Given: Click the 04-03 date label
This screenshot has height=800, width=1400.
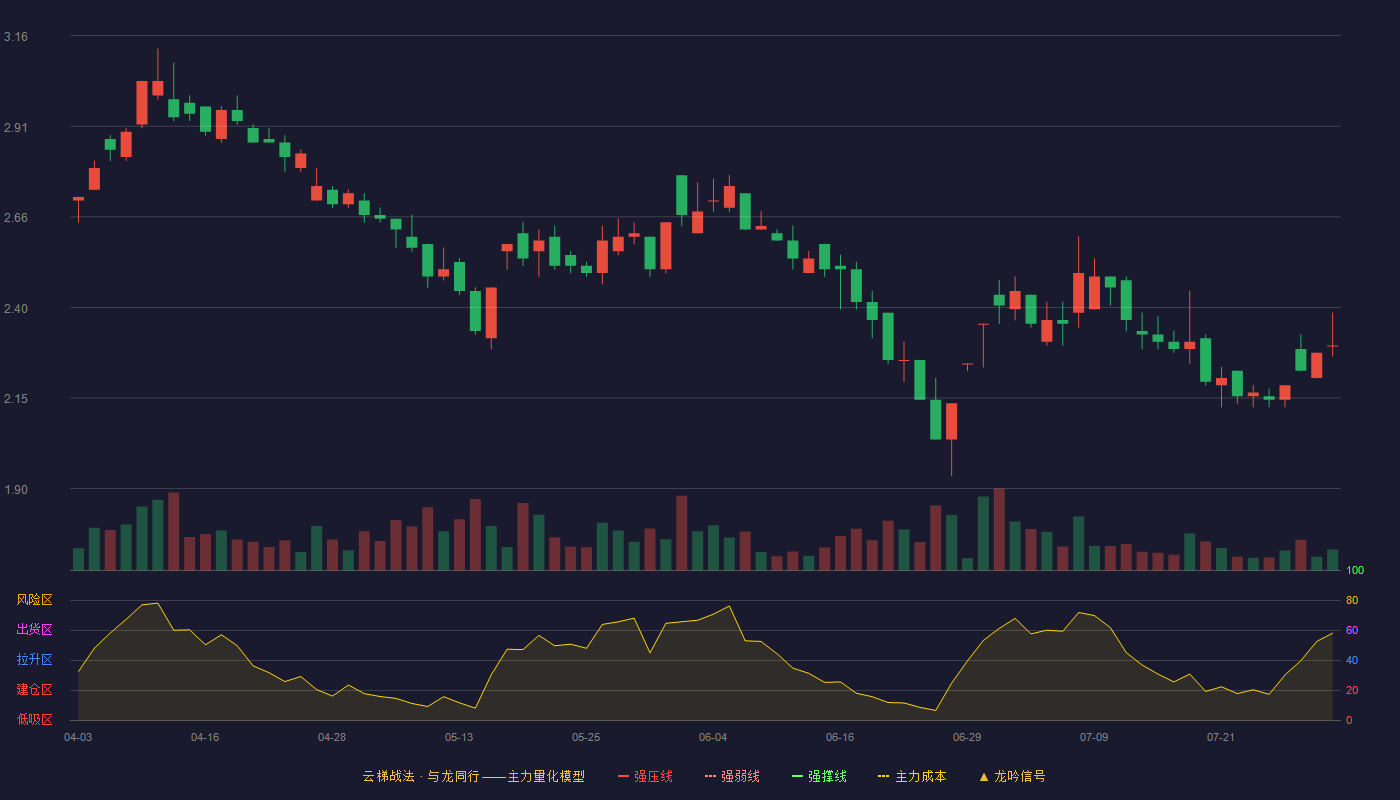Looking at the screenshot, I should pyautogui.click(x=78, y=737).
